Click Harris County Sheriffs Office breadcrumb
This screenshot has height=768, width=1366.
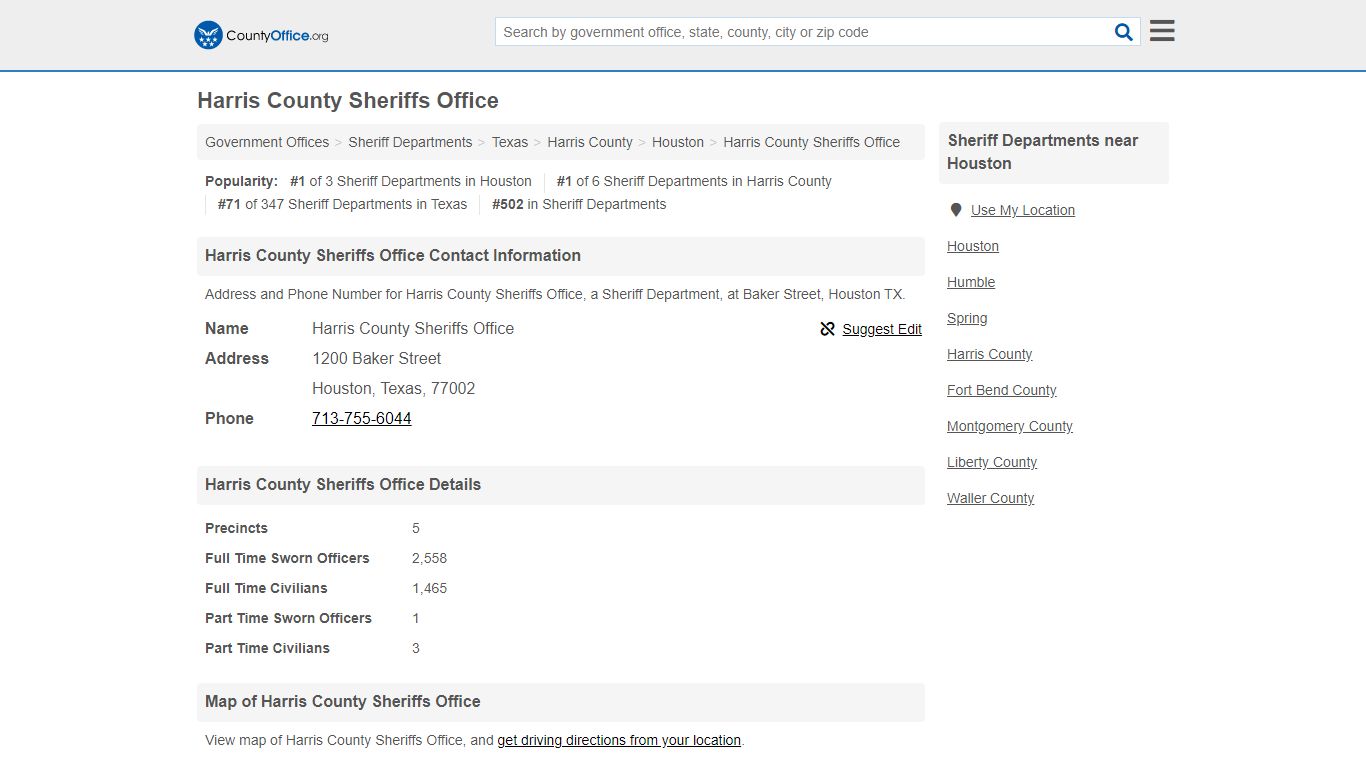pyautogui.click(x=811, y=142)
